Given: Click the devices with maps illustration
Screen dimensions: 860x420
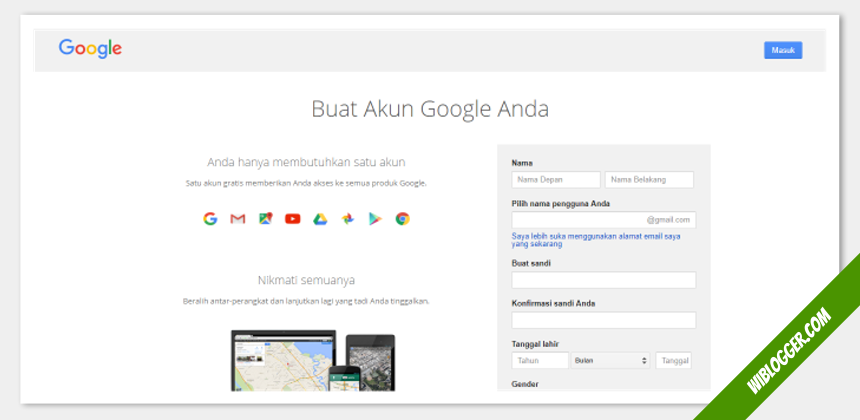Looking at the screenshot, I should click(x=313, y=360).
